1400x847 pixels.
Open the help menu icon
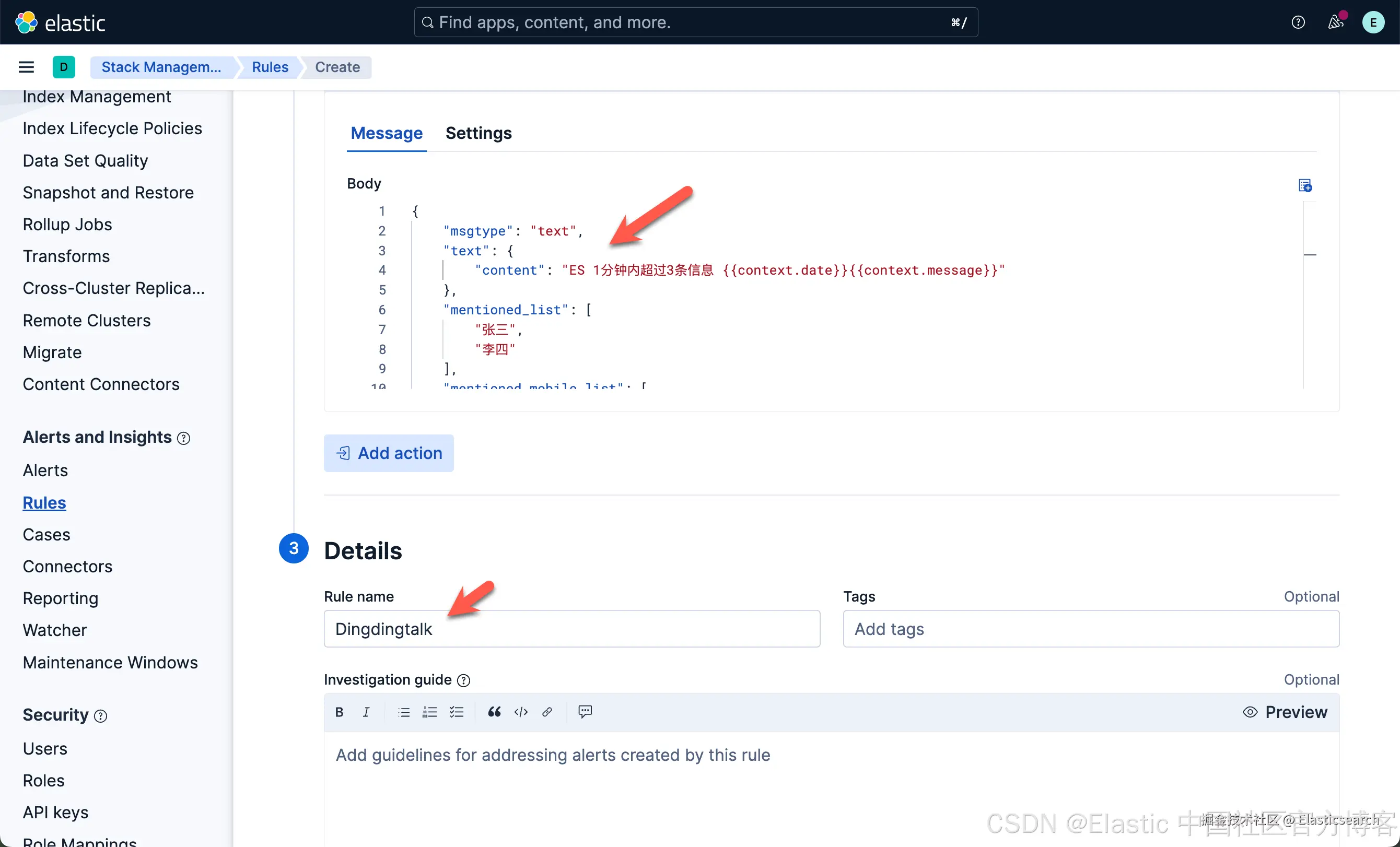(x=1298, y=22)
